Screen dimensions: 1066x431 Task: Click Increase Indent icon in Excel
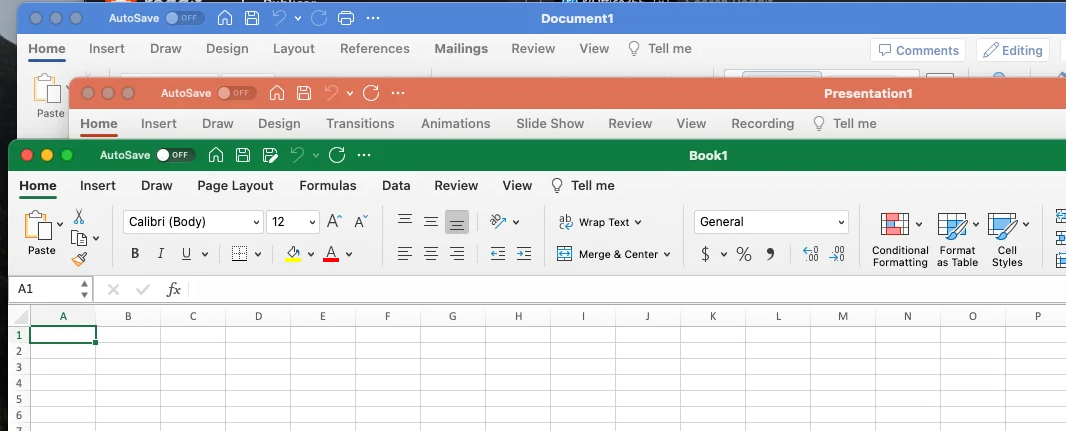(523, 254)
